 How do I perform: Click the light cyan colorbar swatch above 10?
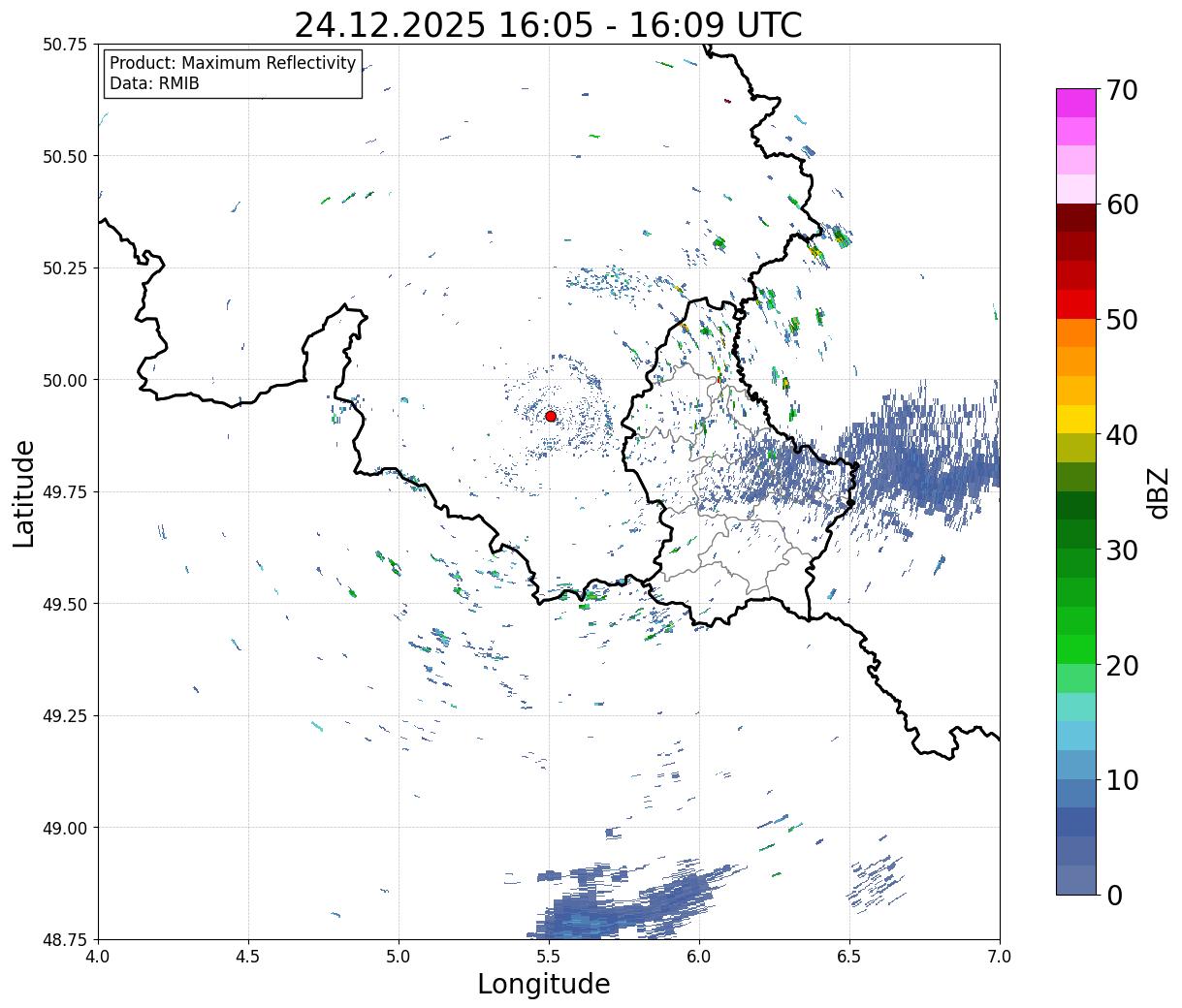pyautogui.click(x=1075, y=736)
